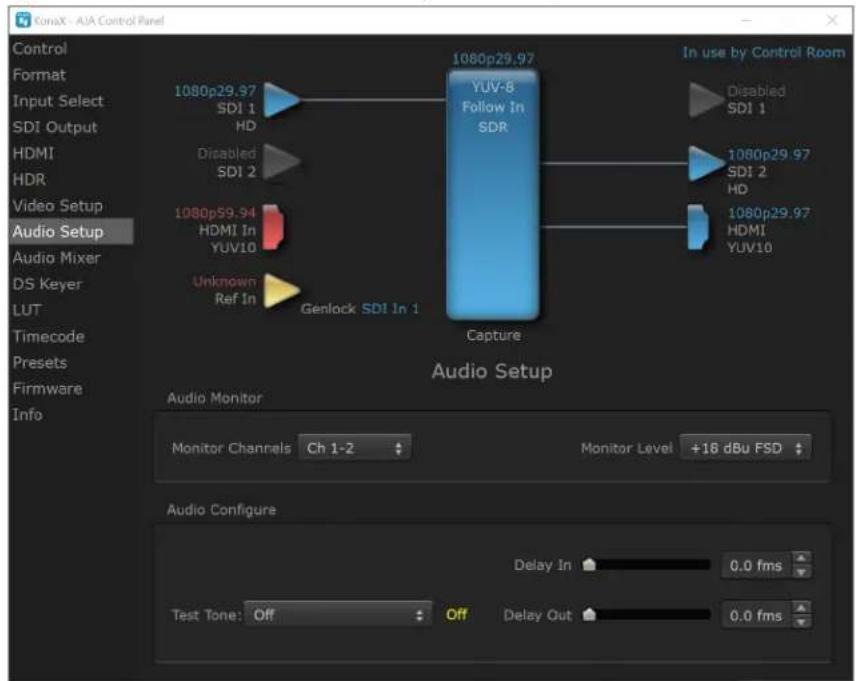Viewport: 856px width, 681px height.
Task: Click the Delay Out 0.0 fms field
Action: [756, 615]
